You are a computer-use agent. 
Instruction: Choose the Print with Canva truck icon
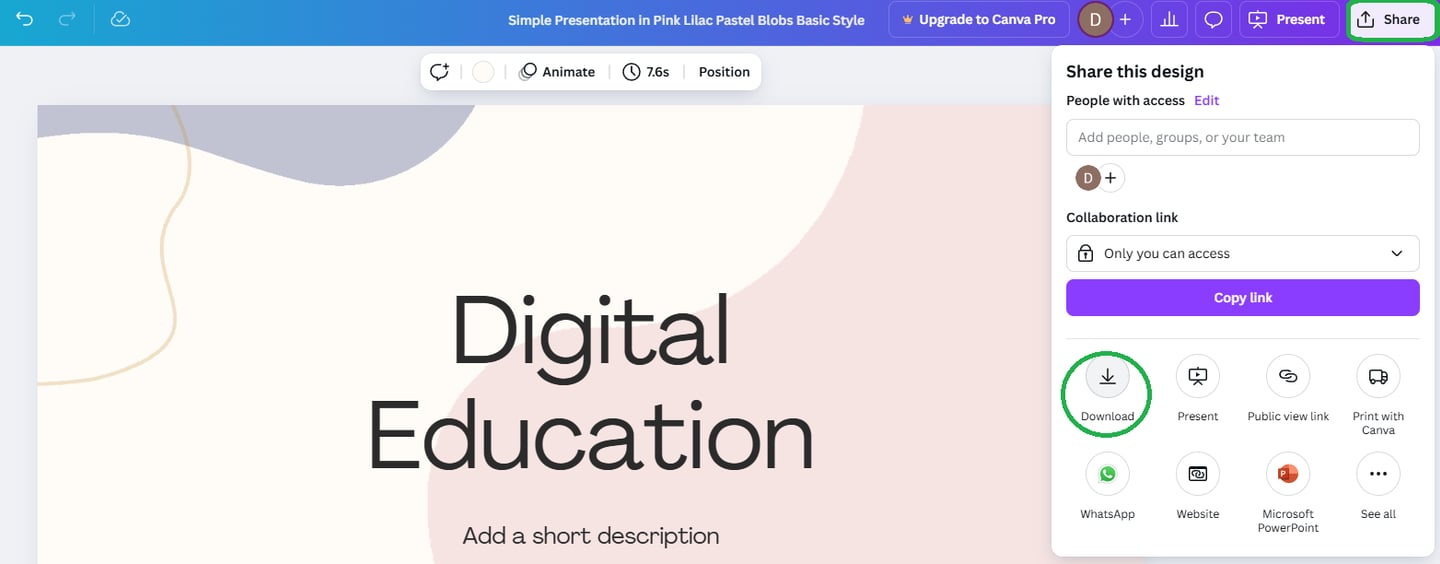click(x=1378, y=377)
